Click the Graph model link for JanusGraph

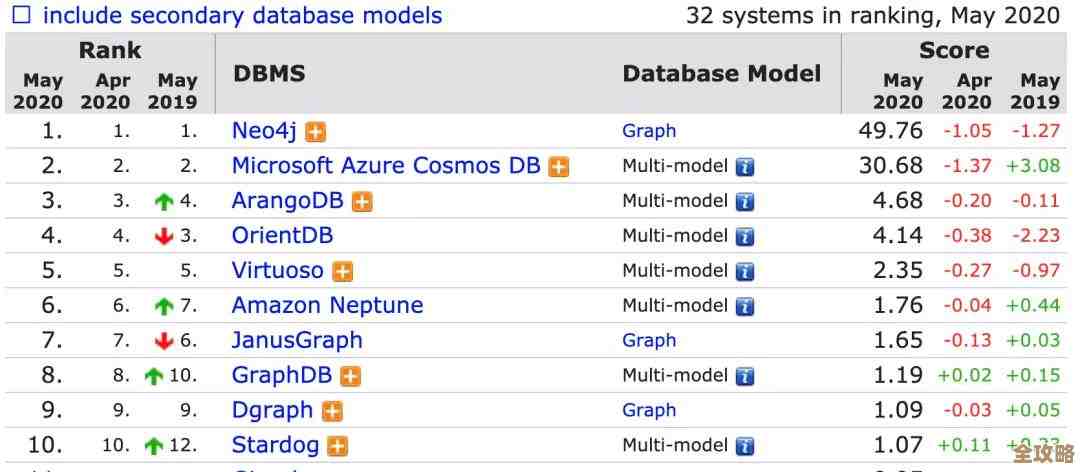pos(649,341)
